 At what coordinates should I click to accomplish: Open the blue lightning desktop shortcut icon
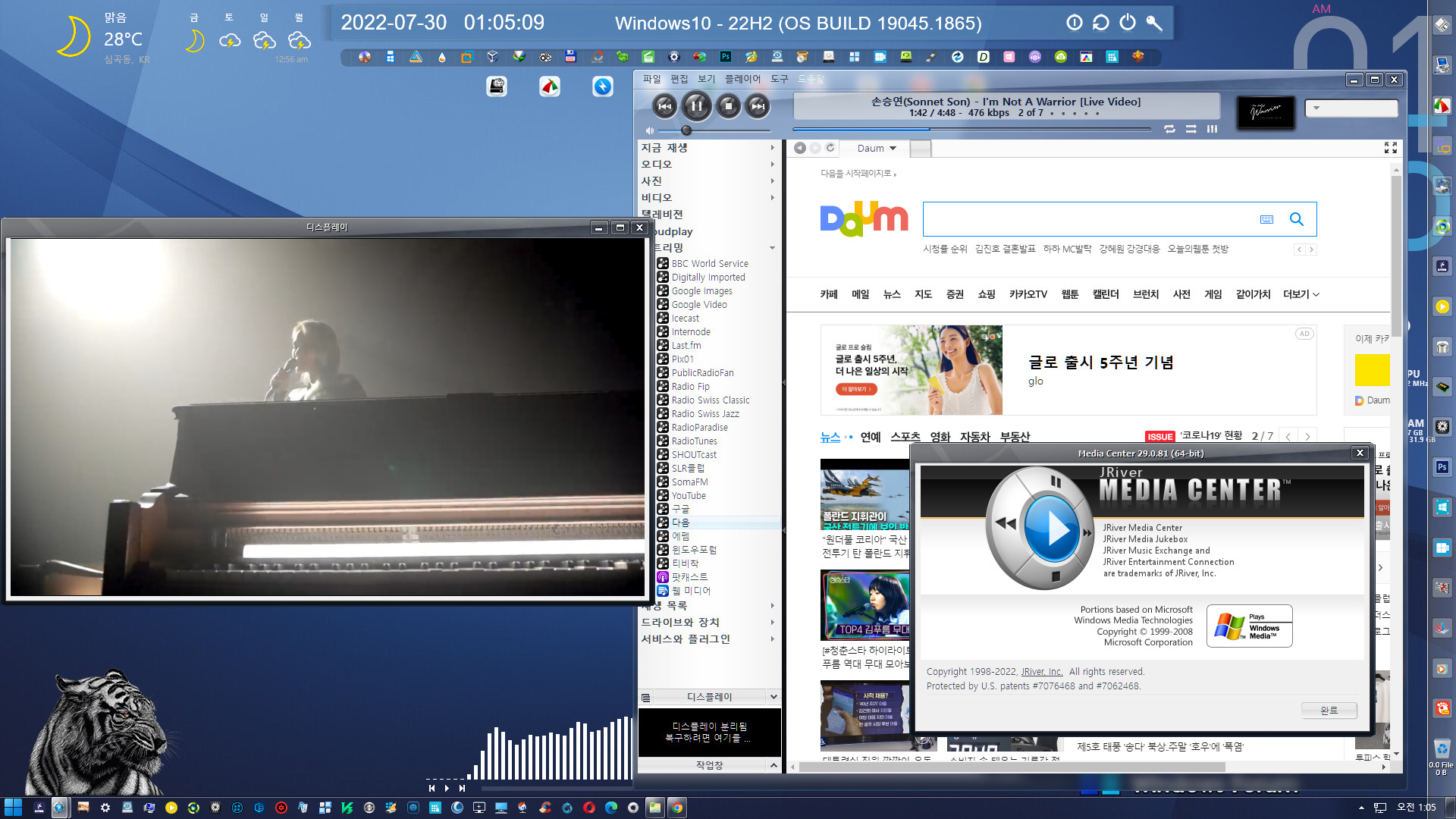(603, 86)
